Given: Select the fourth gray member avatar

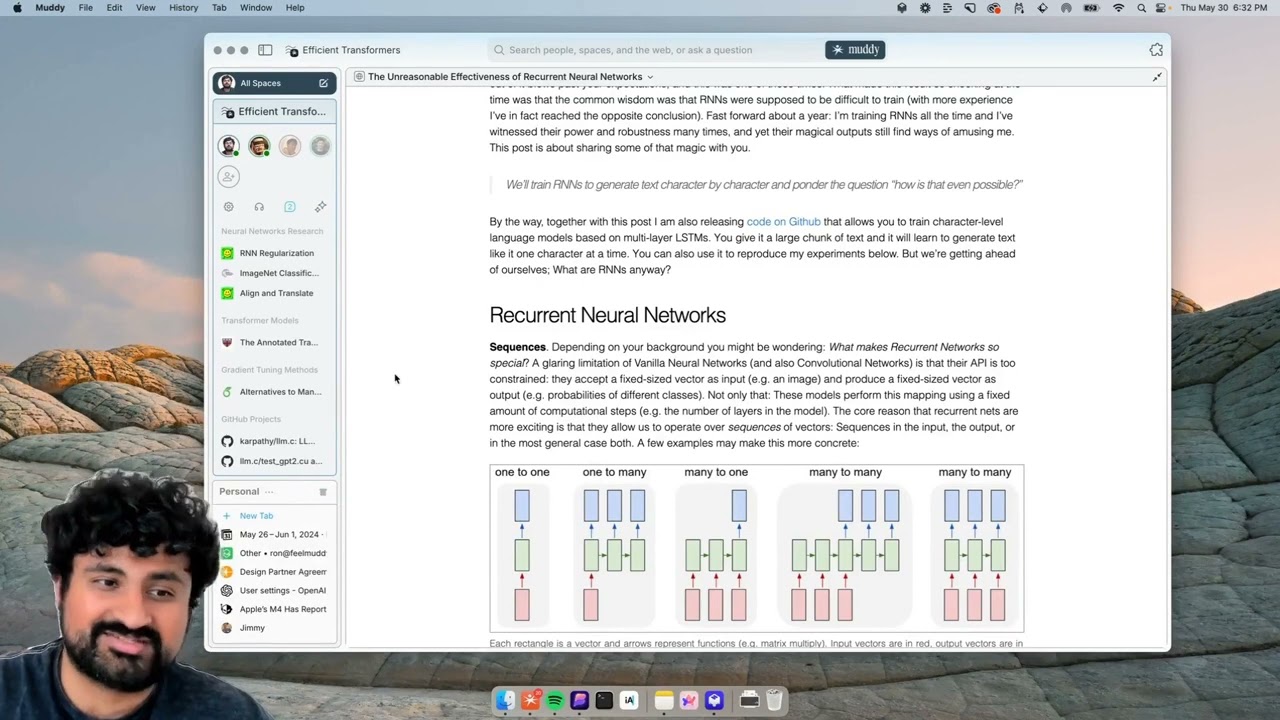Looking at the screenshot, I should [320, 146].
